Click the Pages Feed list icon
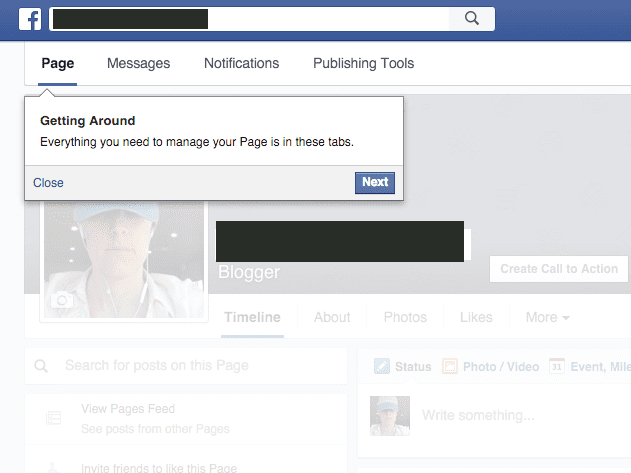This screenshot has width=631, height=473. [54, 418]
